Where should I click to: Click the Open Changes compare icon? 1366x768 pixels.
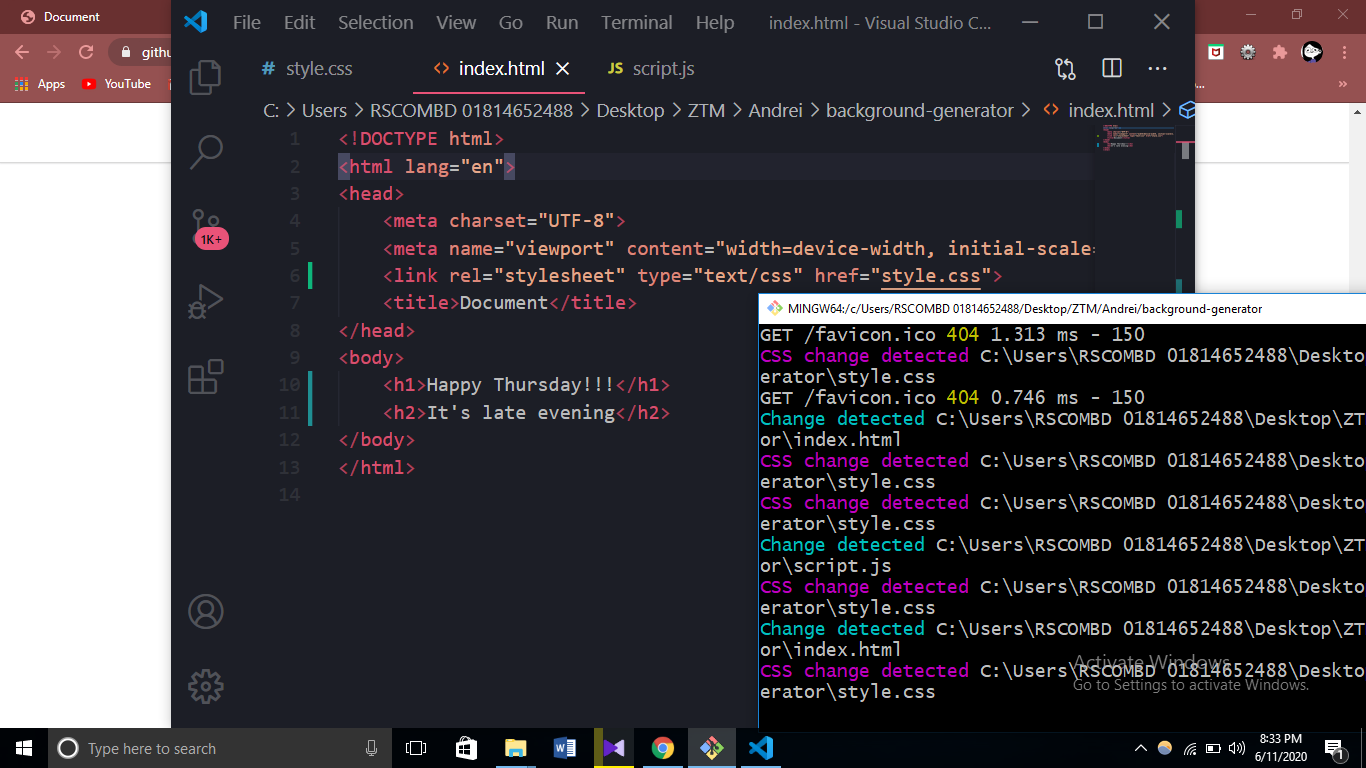1065,69
